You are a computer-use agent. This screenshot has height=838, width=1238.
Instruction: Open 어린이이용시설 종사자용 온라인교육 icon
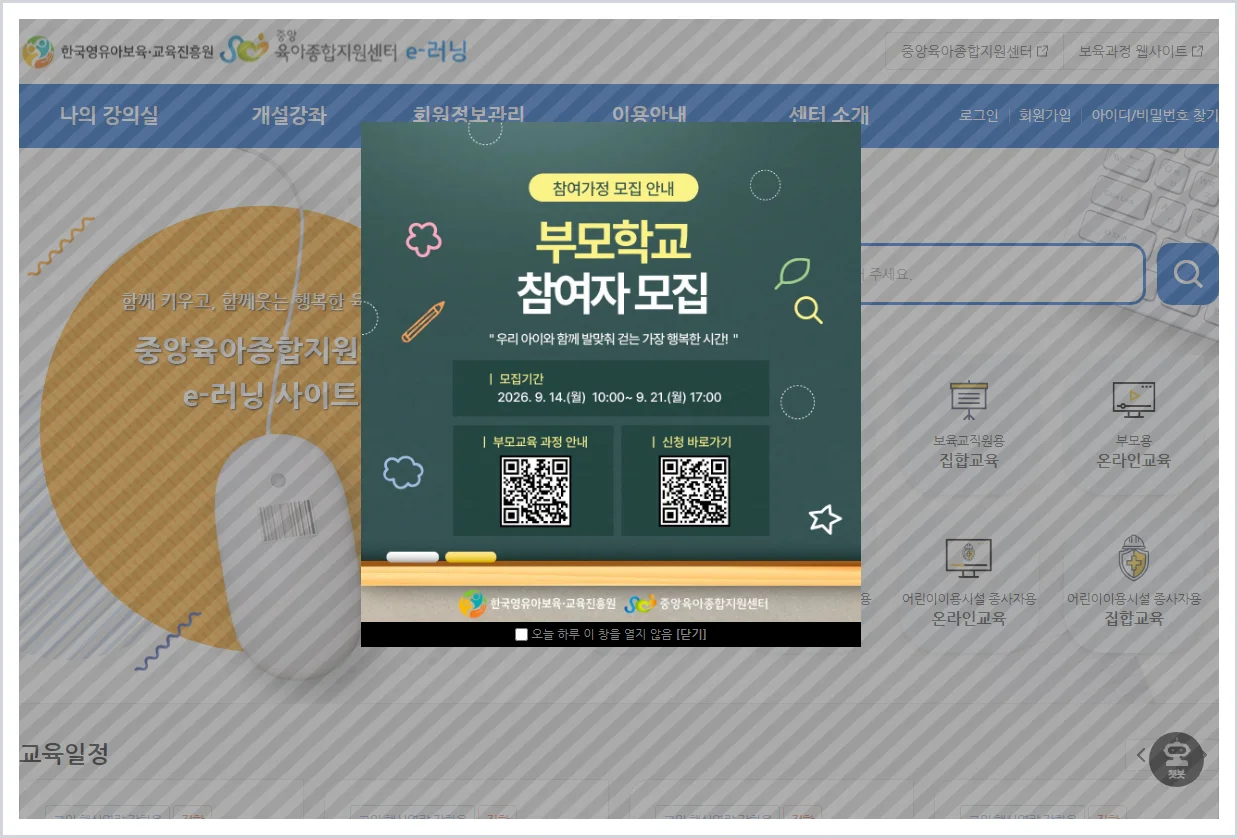[x=968, y=583]
